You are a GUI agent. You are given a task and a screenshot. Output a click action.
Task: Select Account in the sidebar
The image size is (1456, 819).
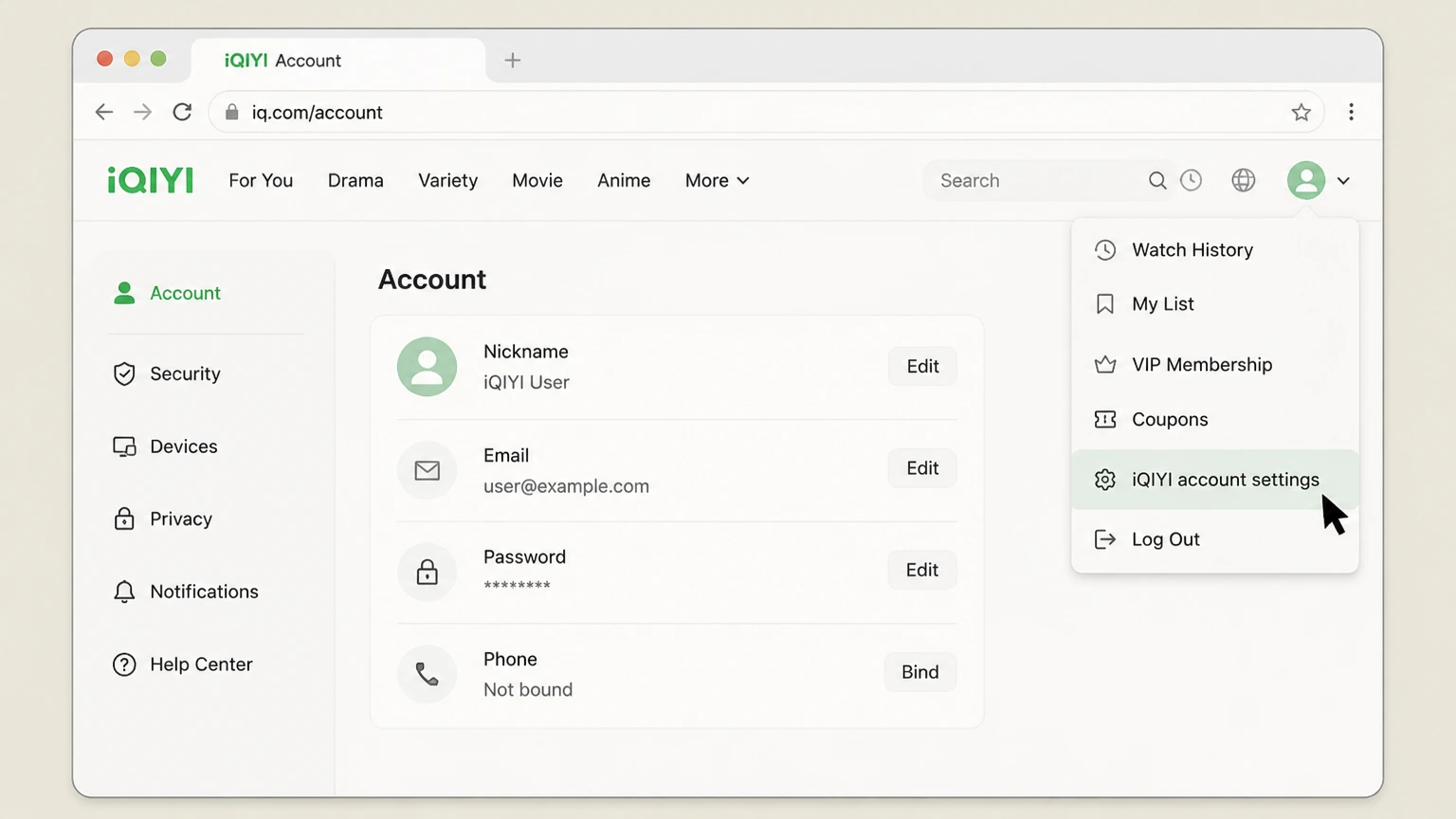[x=167, y=293]
